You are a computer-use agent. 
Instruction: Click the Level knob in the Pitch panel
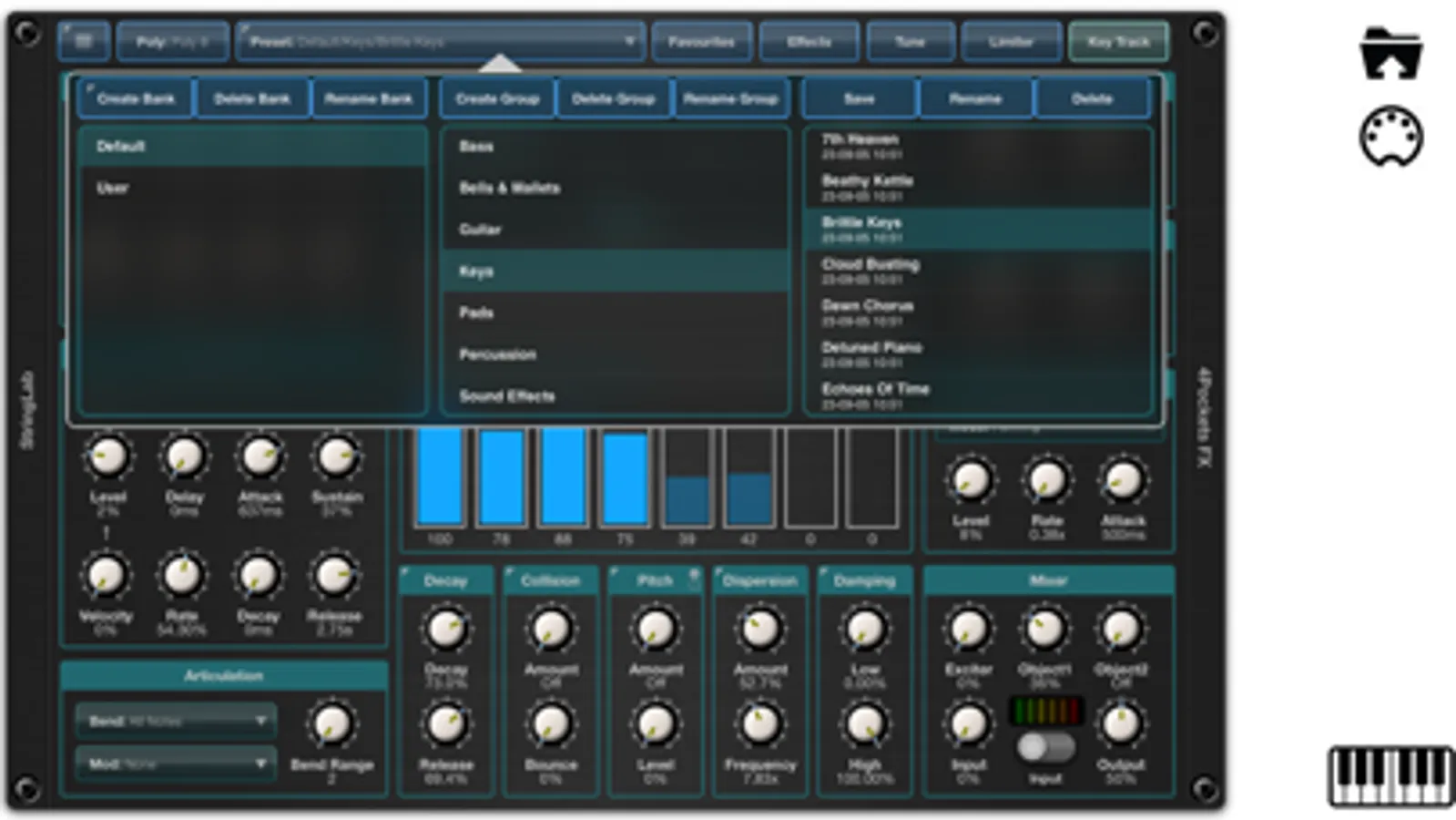pyautogui.click(x=656, y=724)
